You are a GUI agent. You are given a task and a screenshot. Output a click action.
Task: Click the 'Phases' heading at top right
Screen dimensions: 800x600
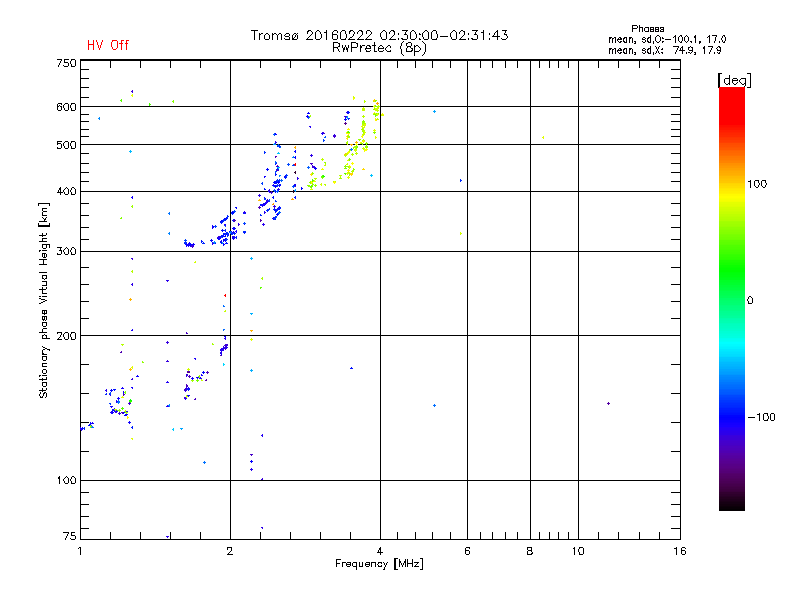647,29
